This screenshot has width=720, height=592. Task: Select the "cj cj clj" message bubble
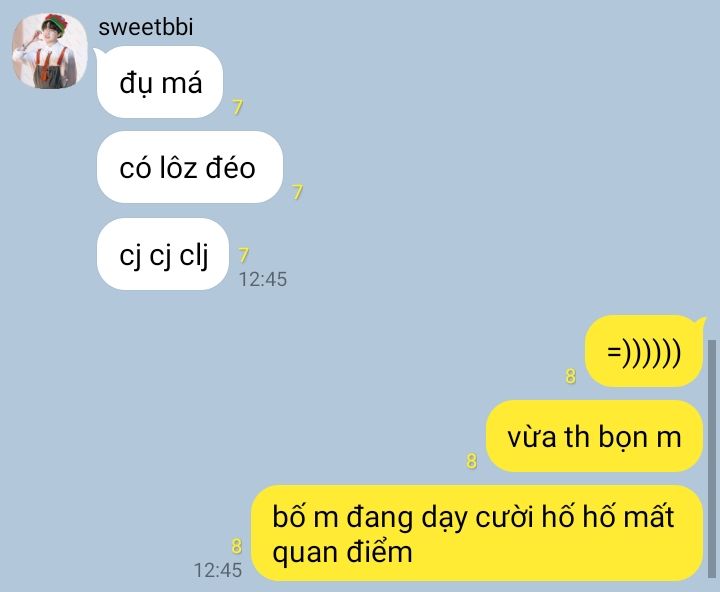click(x=163, y=254)
